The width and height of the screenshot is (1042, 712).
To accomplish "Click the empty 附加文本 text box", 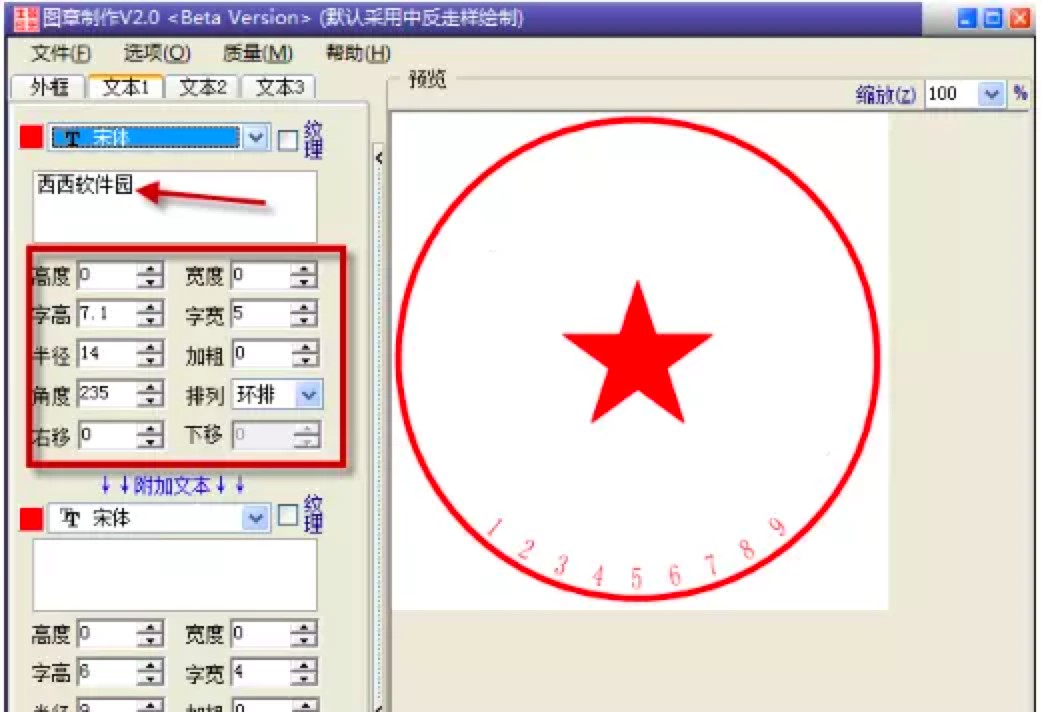I will [175, 575].
